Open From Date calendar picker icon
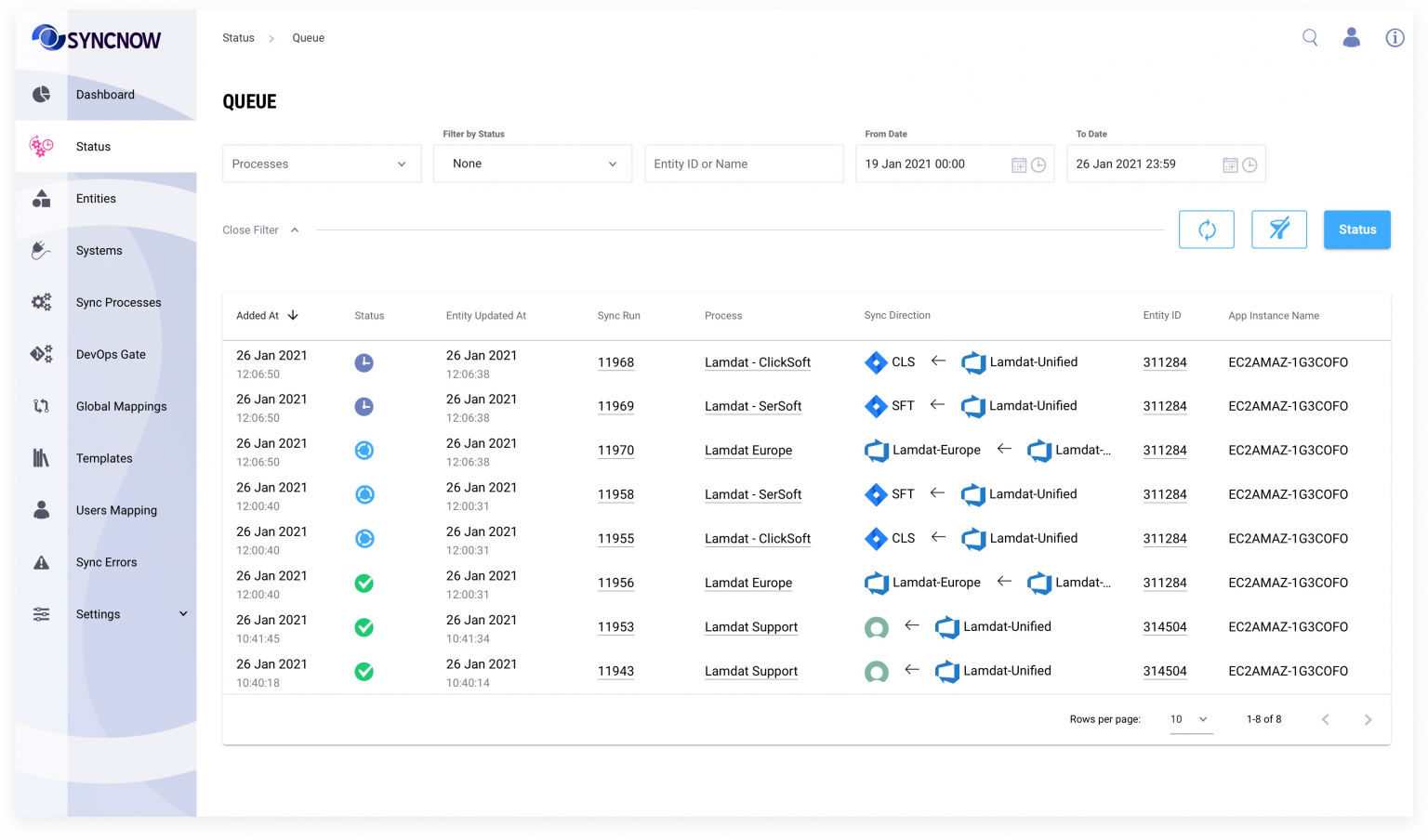 coord(1019,164)
